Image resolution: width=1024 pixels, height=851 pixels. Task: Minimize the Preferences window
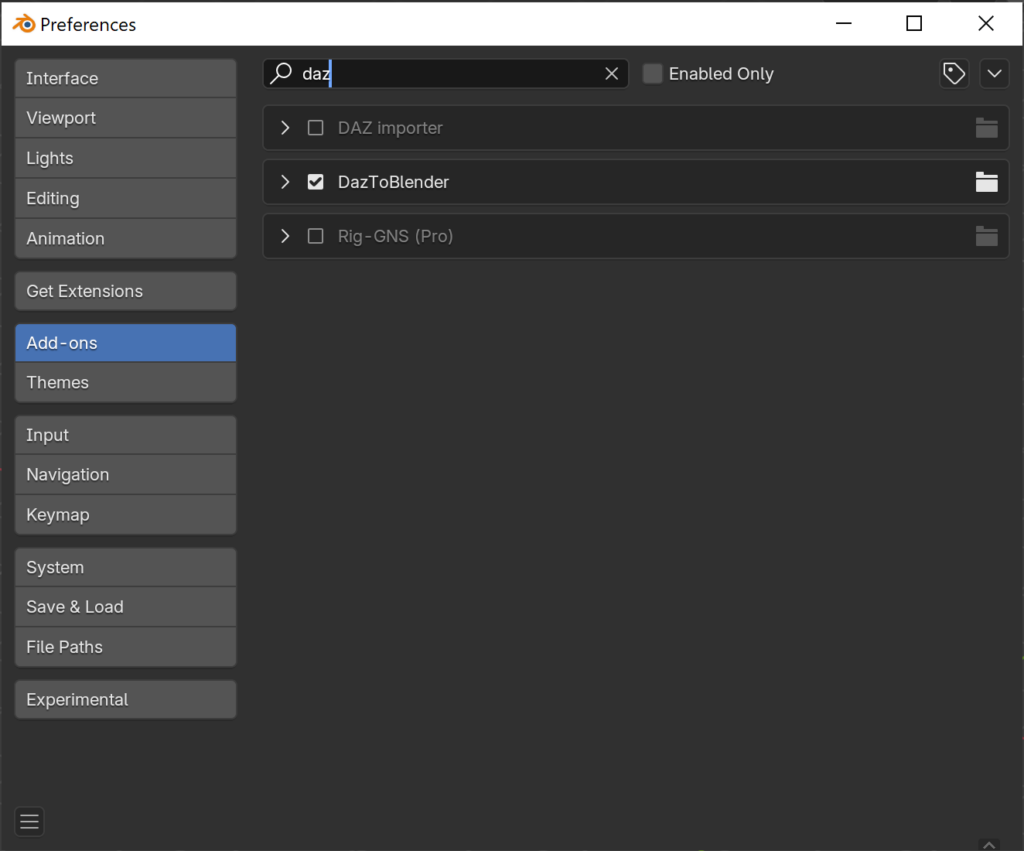844,24
